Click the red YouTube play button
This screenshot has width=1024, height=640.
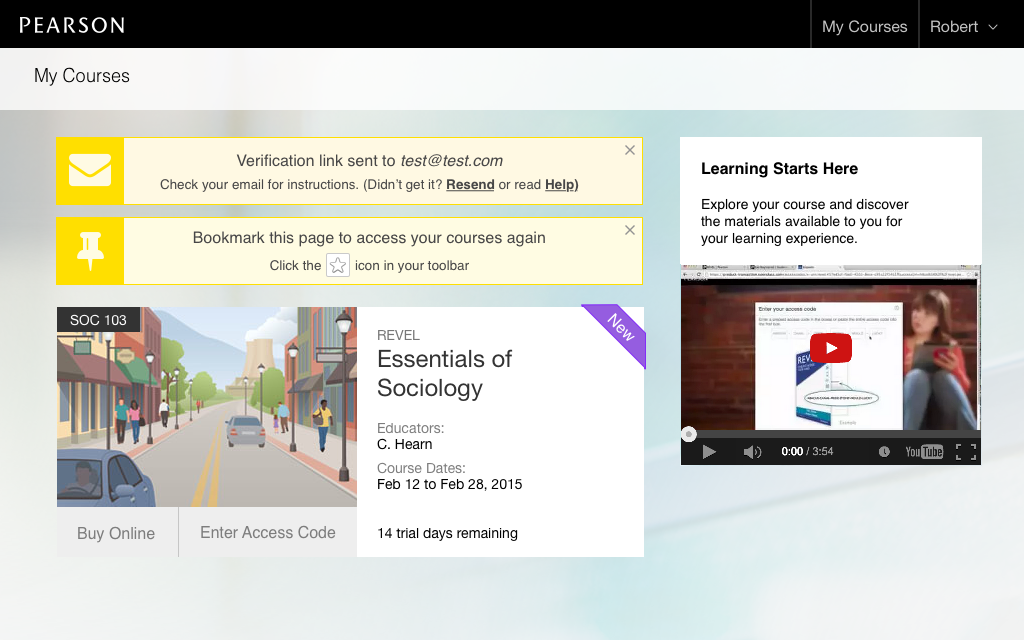click(831, 348)
